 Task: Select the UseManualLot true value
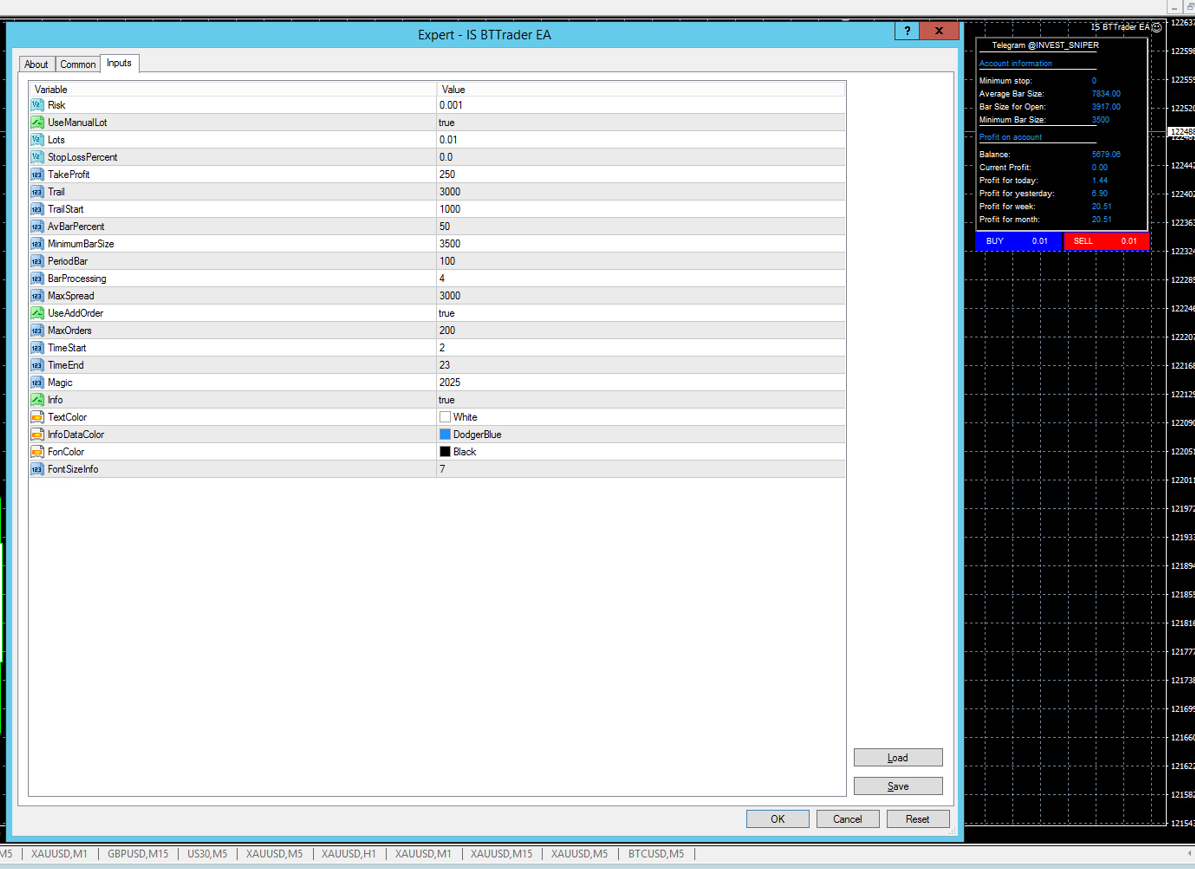[x=447, y=122]
